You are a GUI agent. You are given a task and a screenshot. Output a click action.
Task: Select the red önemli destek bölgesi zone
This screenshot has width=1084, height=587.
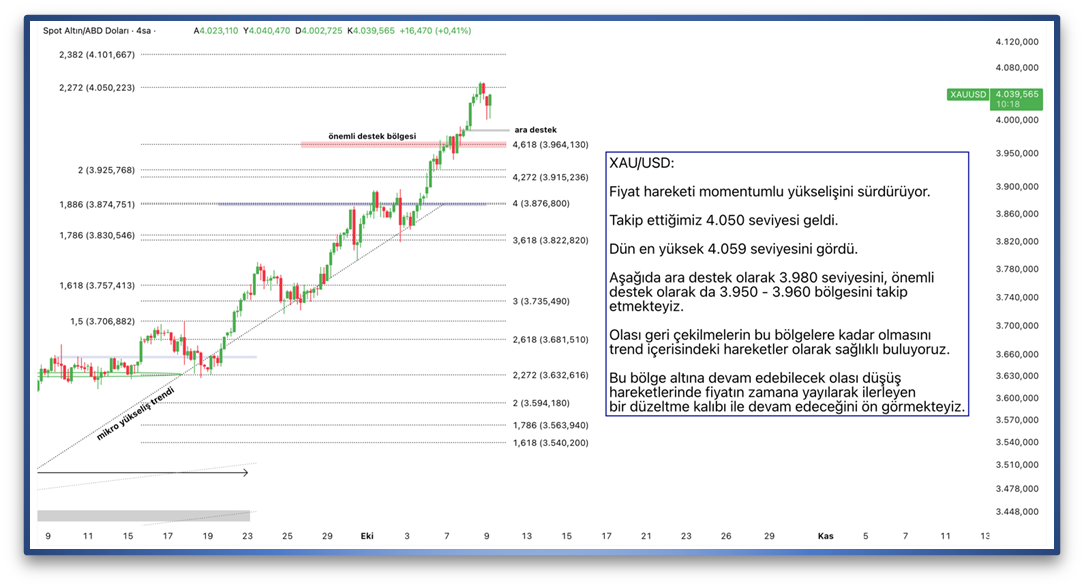click(x=402, y=145)
